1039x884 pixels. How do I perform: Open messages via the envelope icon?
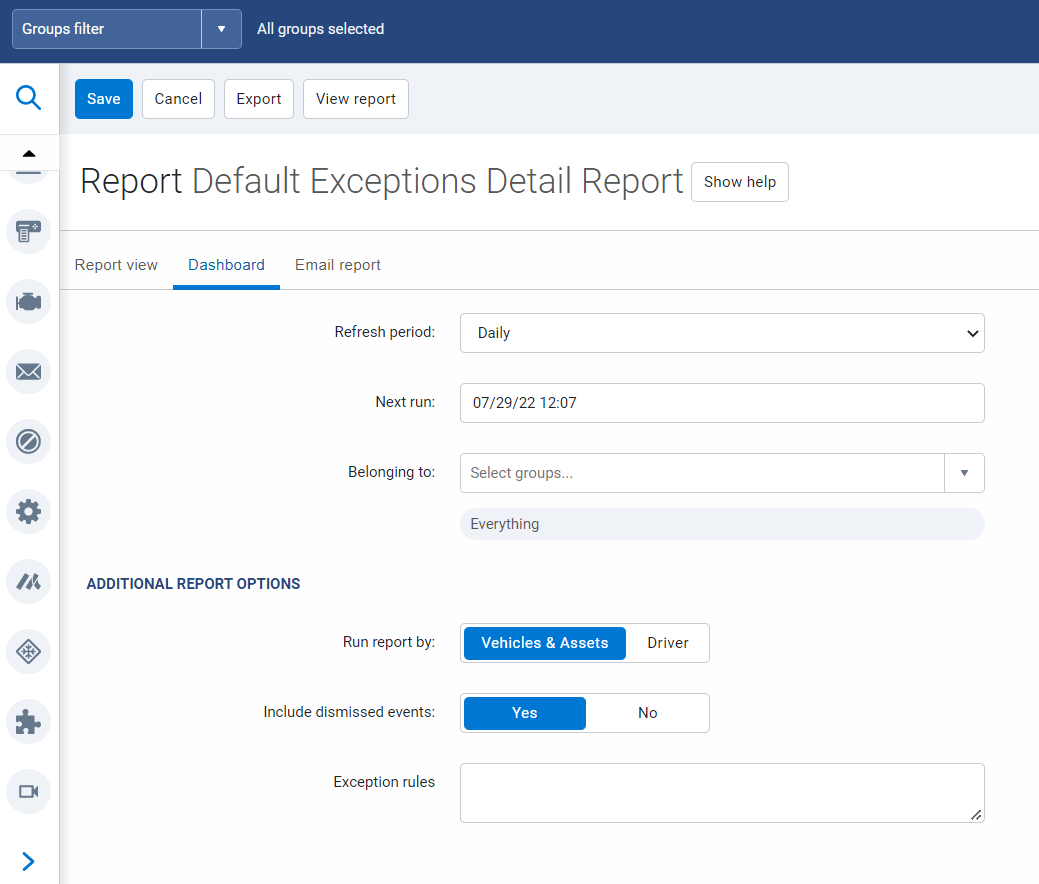[27, 371]
